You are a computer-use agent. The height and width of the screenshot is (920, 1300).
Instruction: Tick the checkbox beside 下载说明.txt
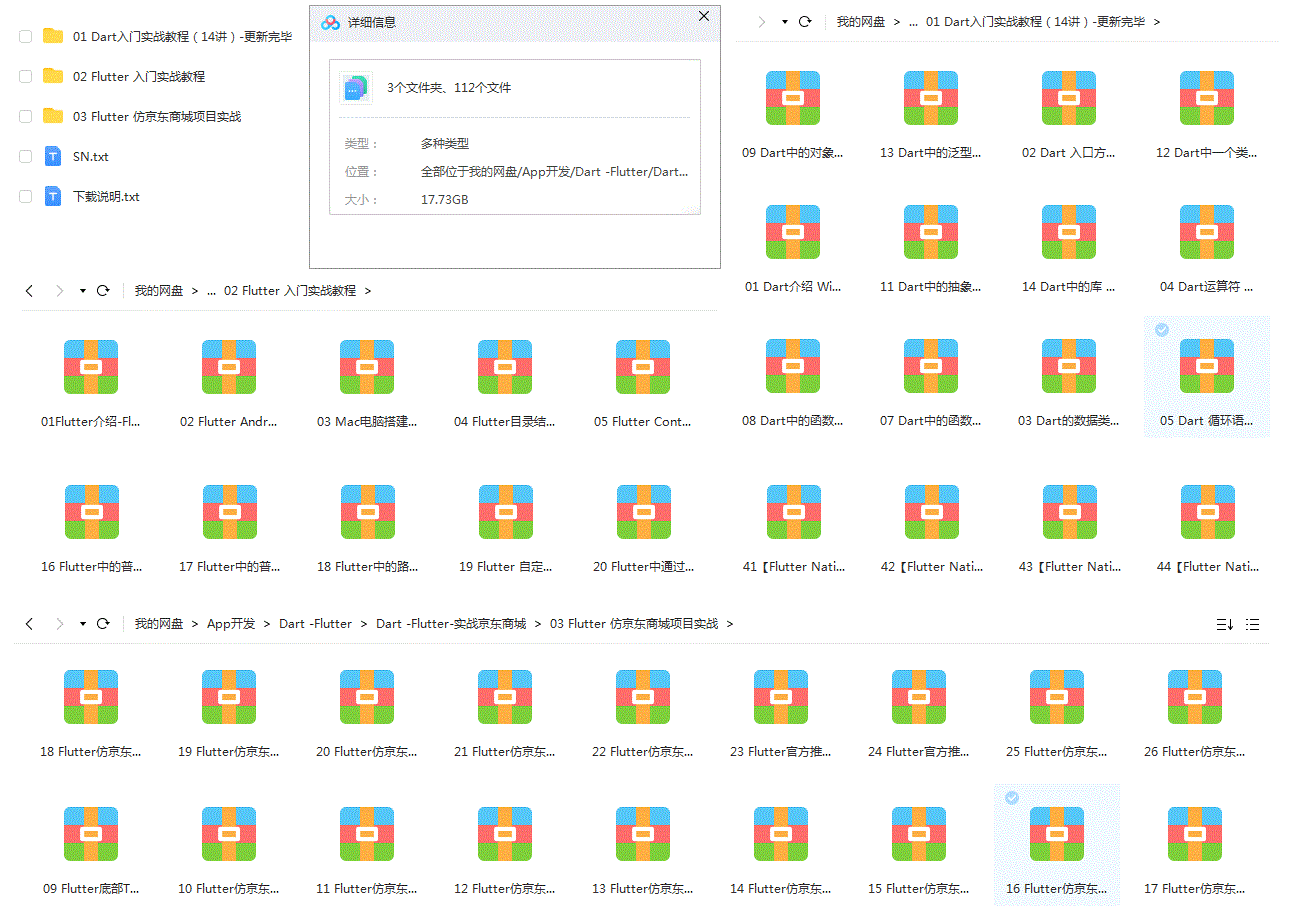[26, 196]
